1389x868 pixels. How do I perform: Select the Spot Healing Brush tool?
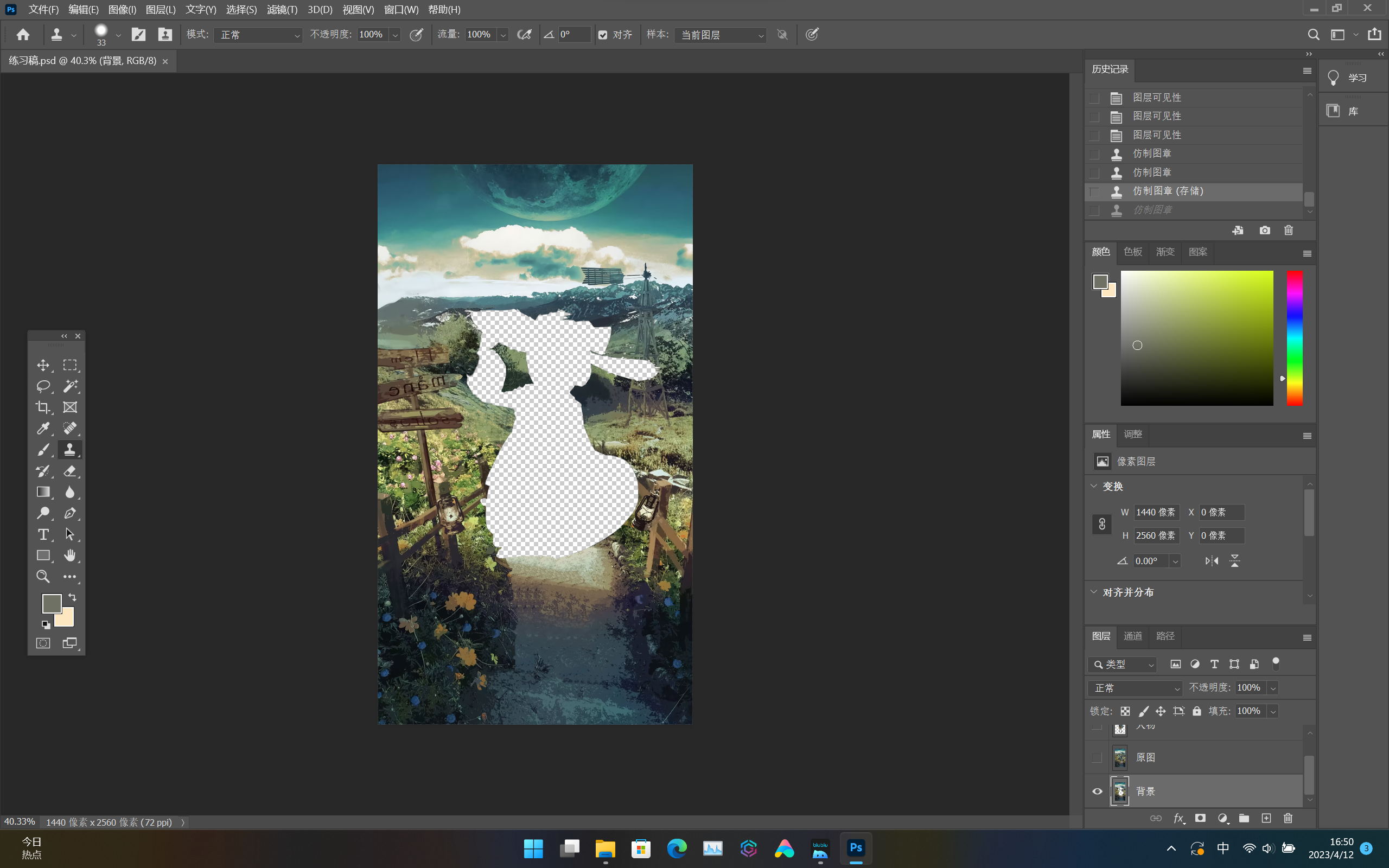coord(70,428)
